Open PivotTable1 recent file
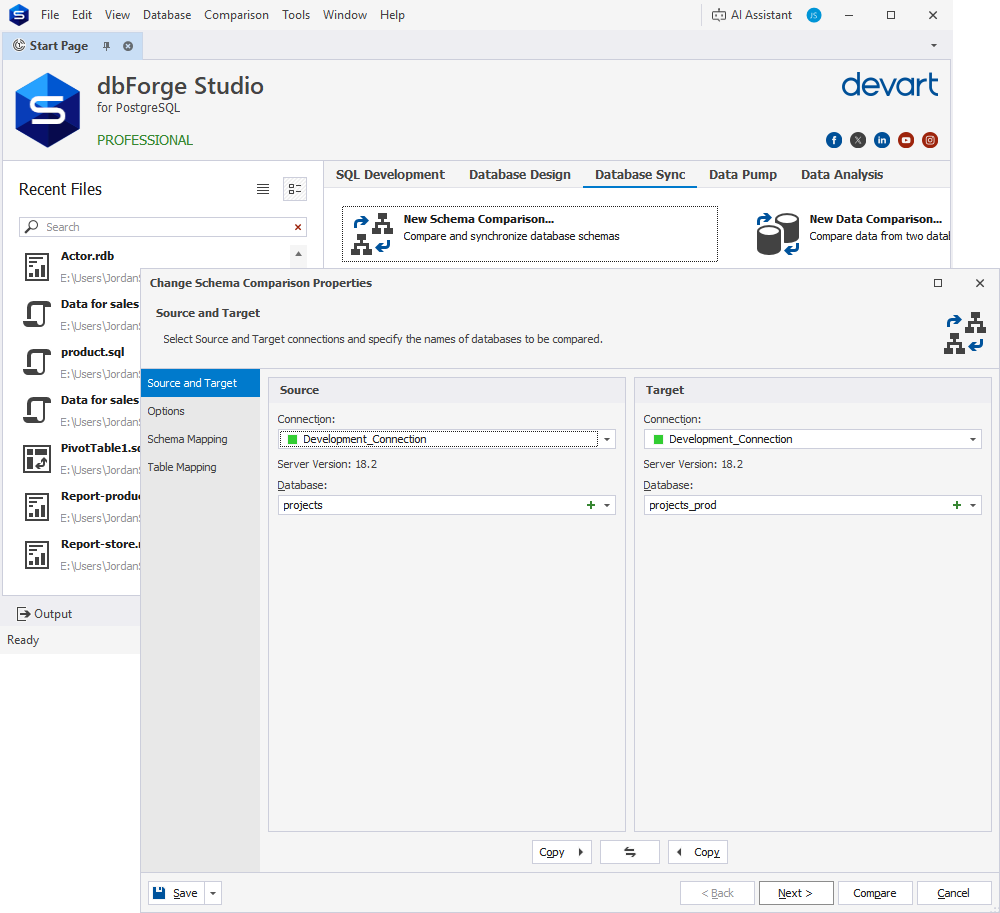 pyautogui.click(x=82, y=458)
